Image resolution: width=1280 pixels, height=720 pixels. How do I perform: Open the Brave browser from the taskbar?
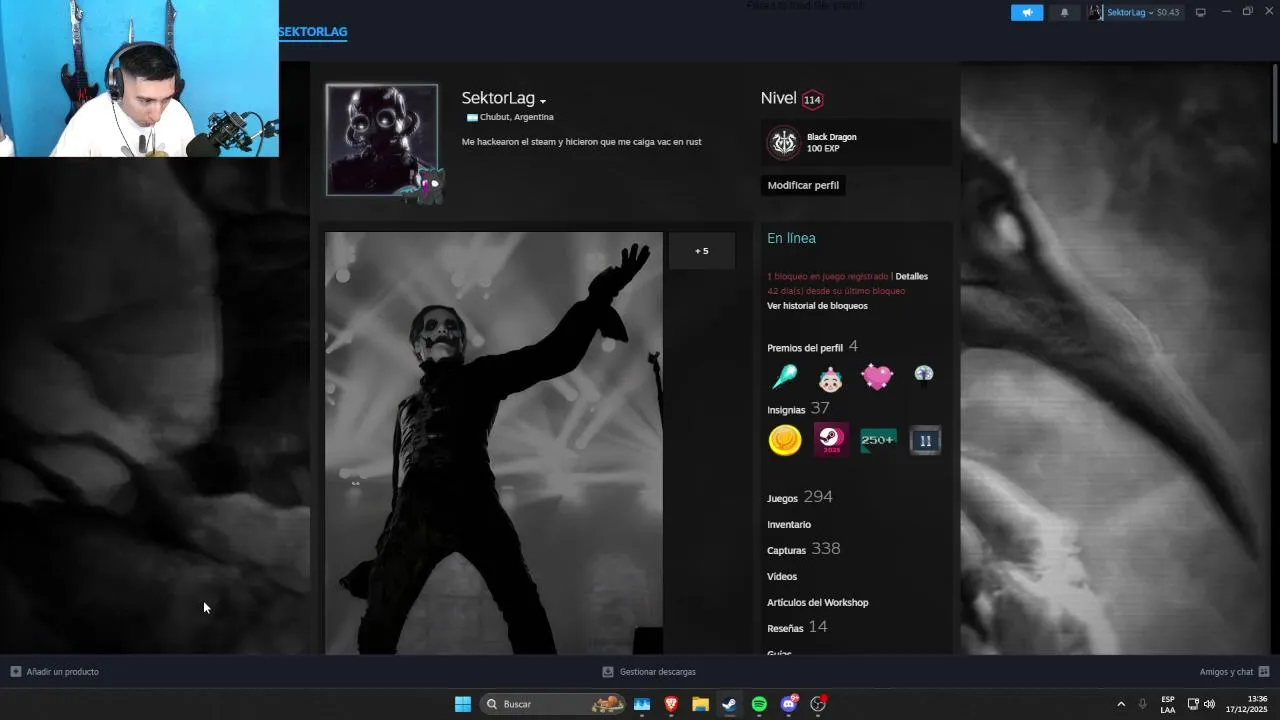click(671, 704)
